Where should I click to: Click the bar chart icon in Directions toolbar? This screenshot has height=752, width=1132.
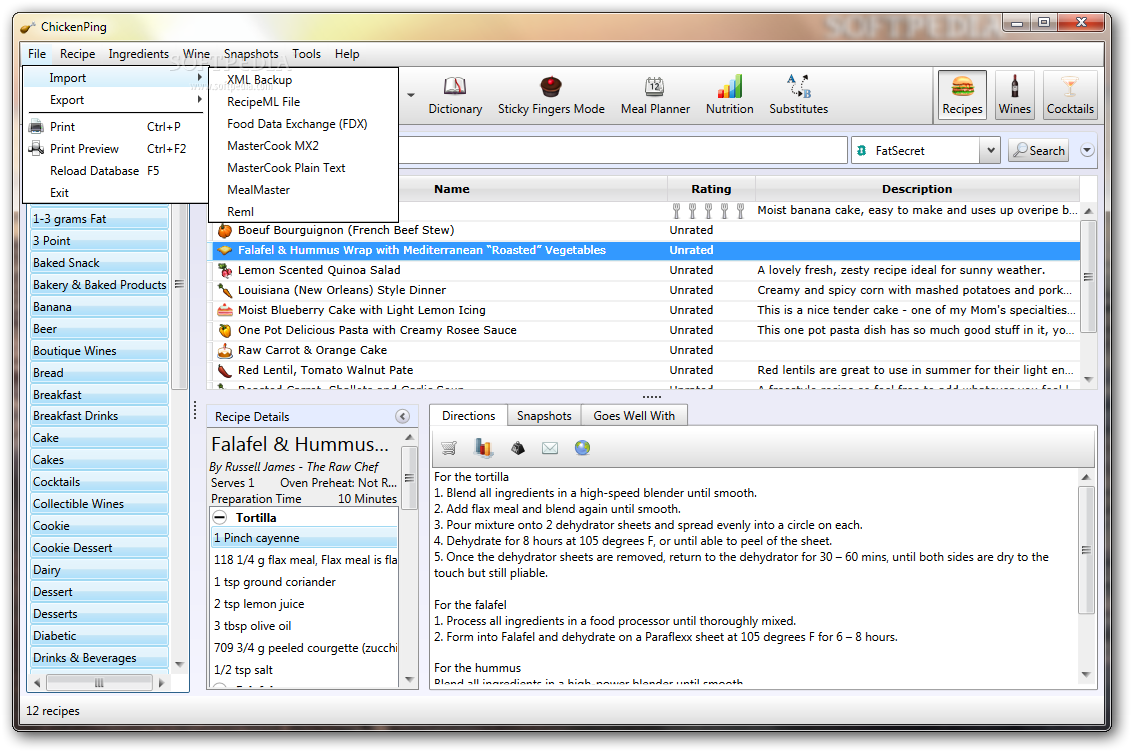pos(483,448)
